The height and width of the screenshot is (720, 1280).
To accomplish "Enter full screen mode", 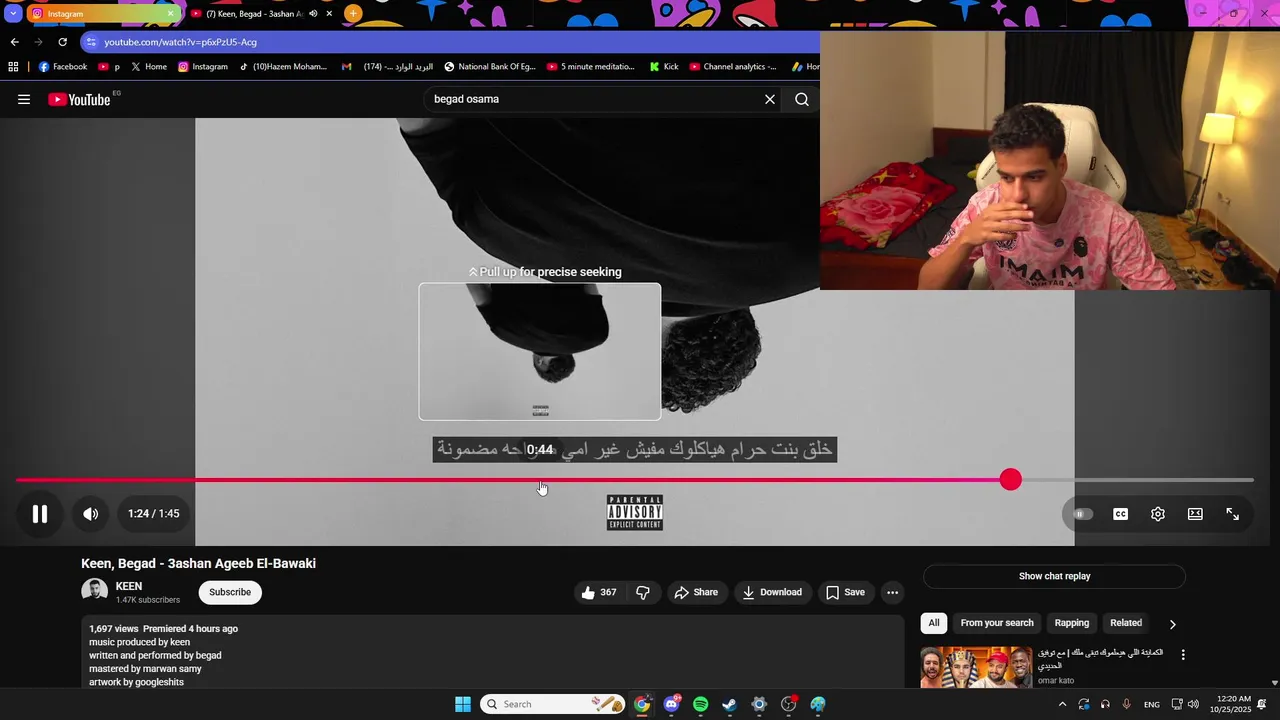I will pos(1233,514).
